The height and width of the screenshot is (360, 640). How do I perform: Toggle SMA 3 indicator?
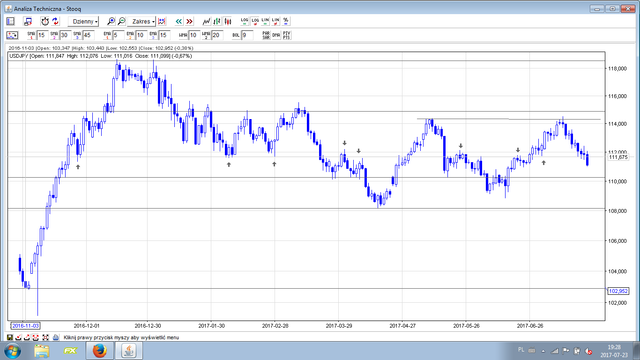click(x=77, y=36)
